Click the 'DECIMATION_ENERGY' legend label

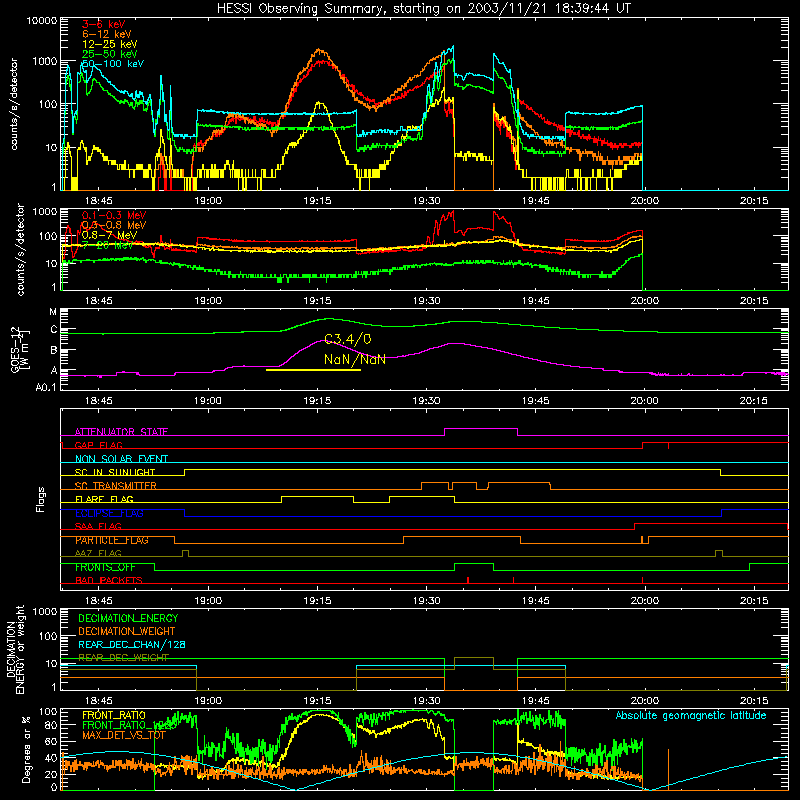coord(128,618)
